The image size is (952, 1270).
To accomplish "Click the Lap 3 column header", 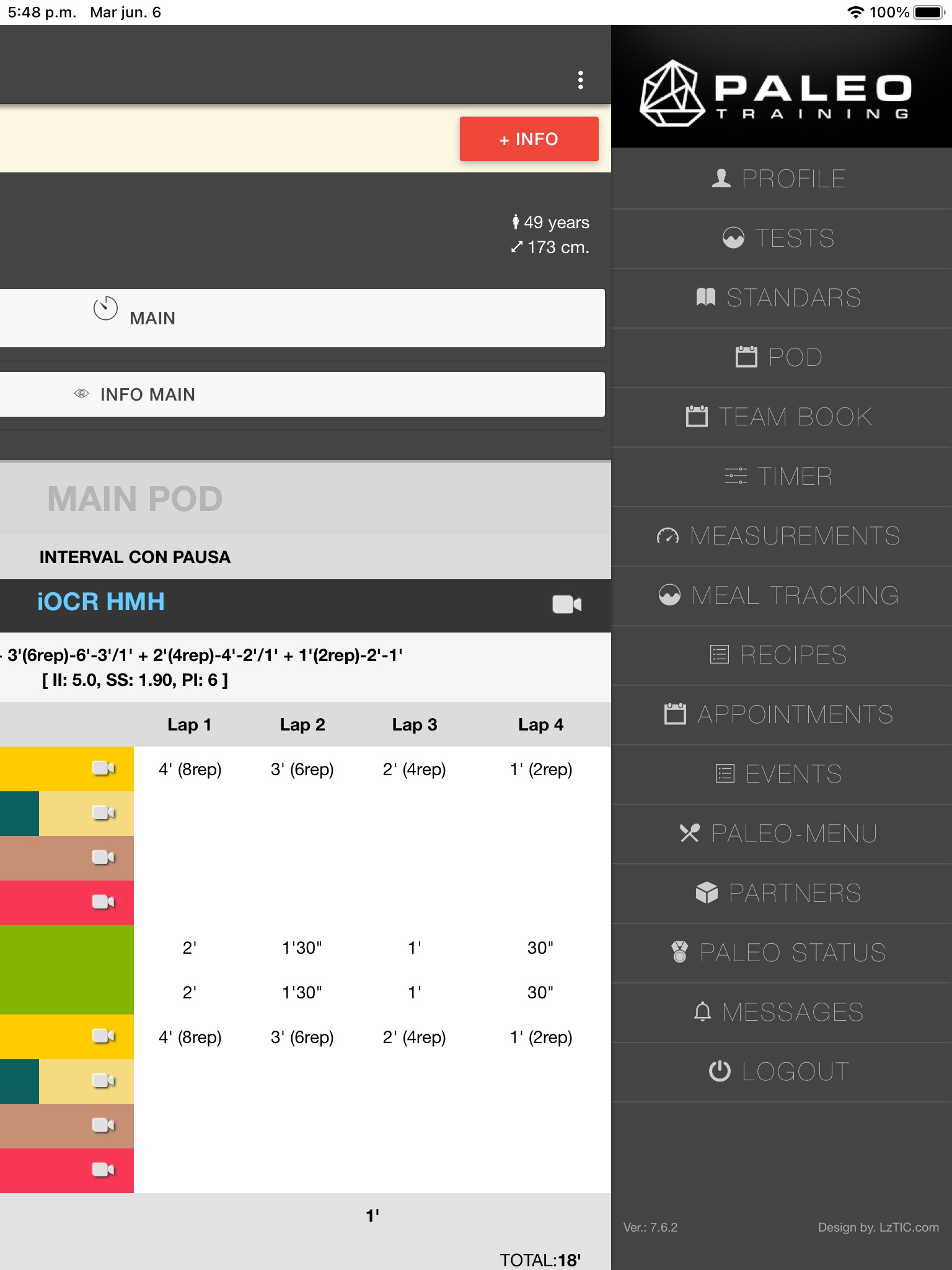I will (x=415, y=724).
